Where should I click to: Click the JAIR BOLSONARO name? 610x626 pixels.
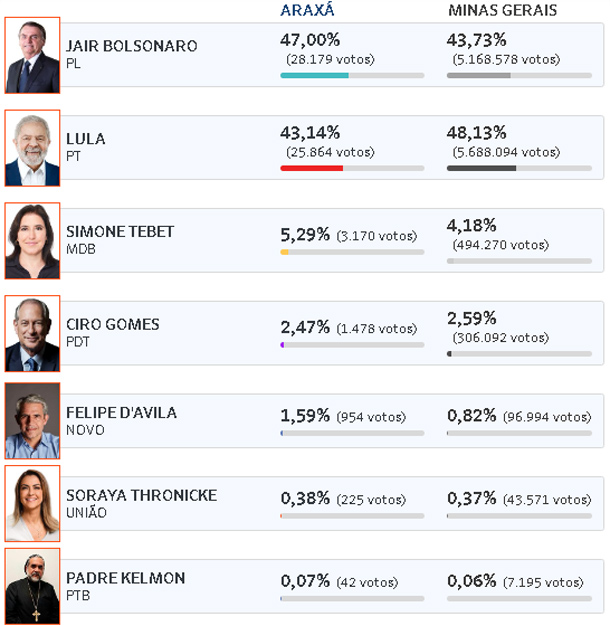[131, 46]
